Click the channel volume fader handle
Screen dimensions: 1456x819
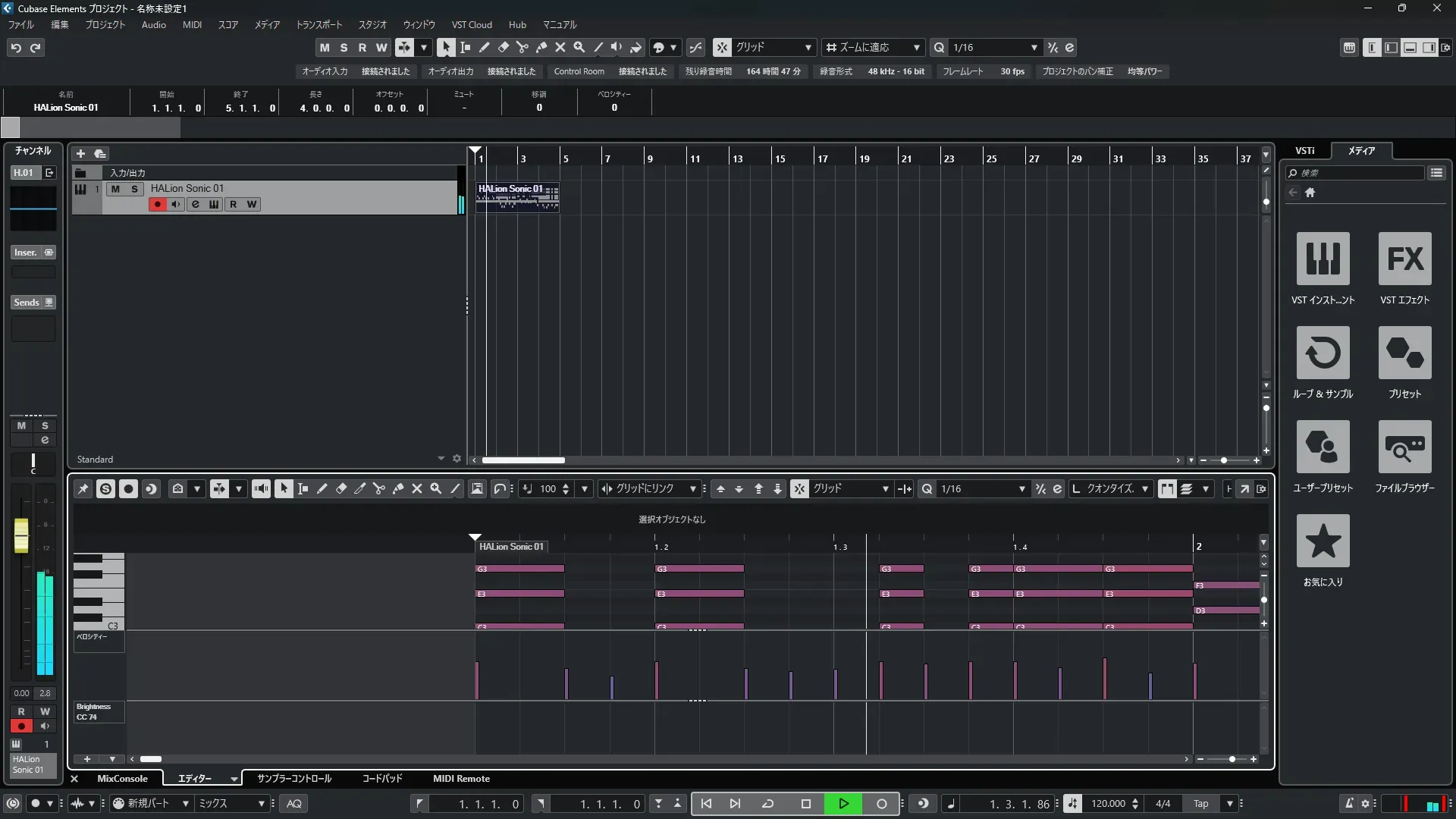click(x=21, y=535)
